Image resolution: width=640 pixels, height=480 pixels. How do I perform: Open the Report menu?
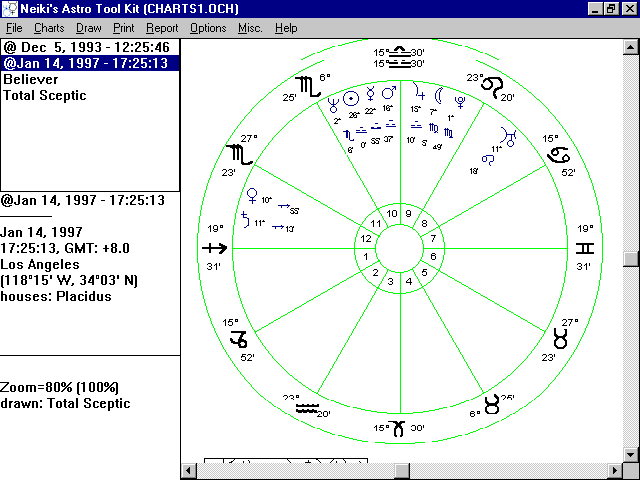[162, 28]
